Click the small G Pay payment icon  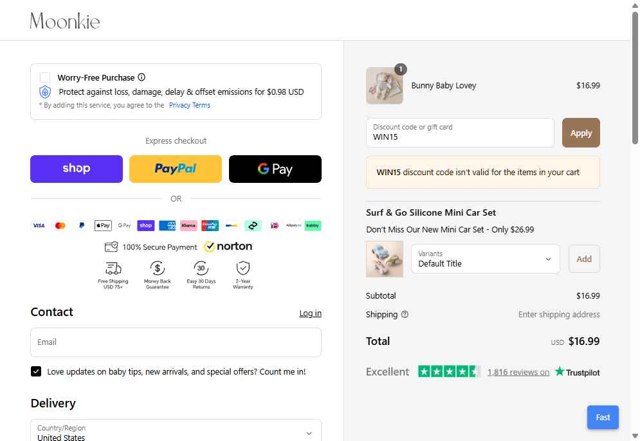[124, 225]
